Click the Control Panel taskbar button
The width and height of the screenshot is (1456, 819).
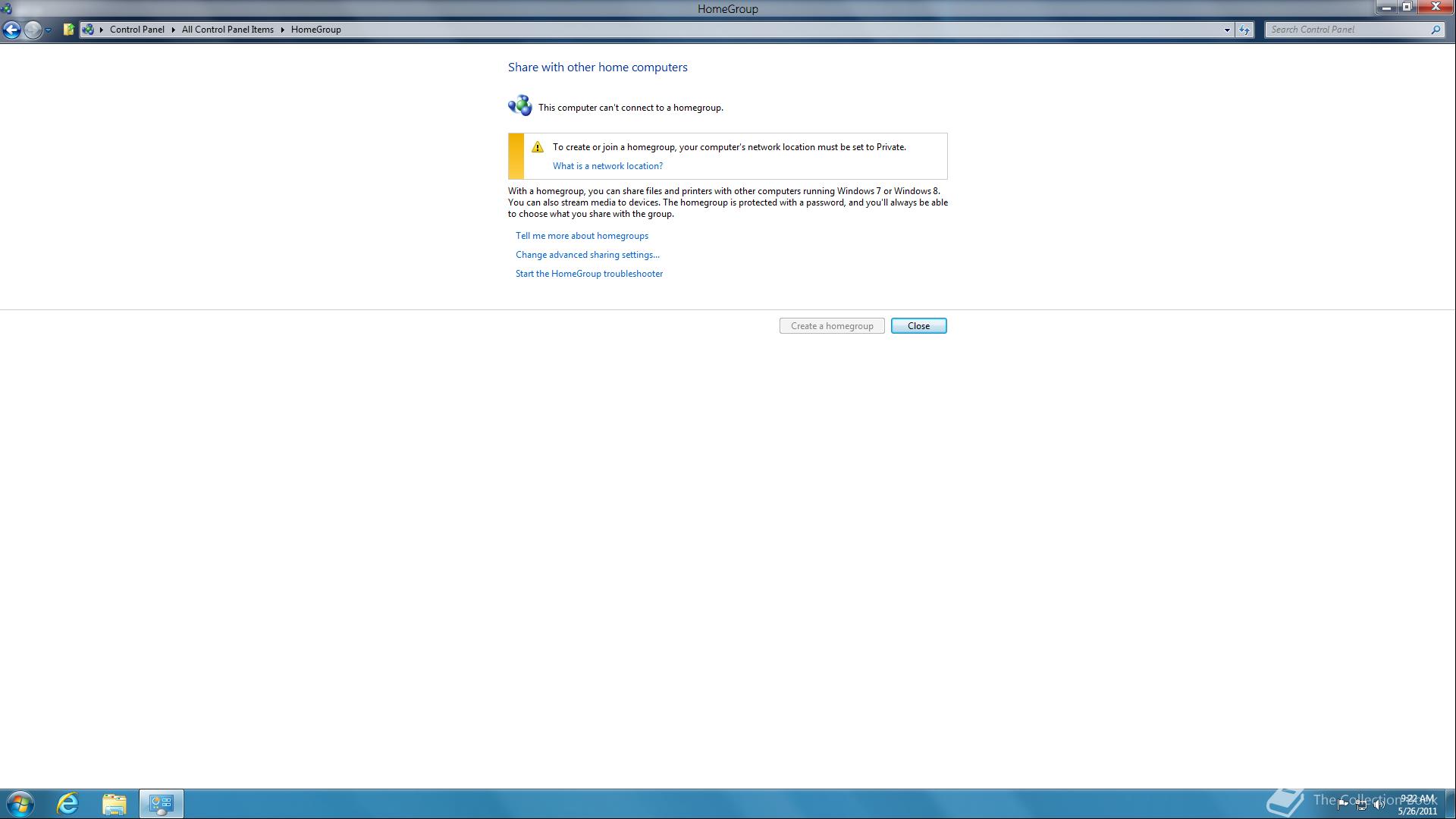coord(161,804)
